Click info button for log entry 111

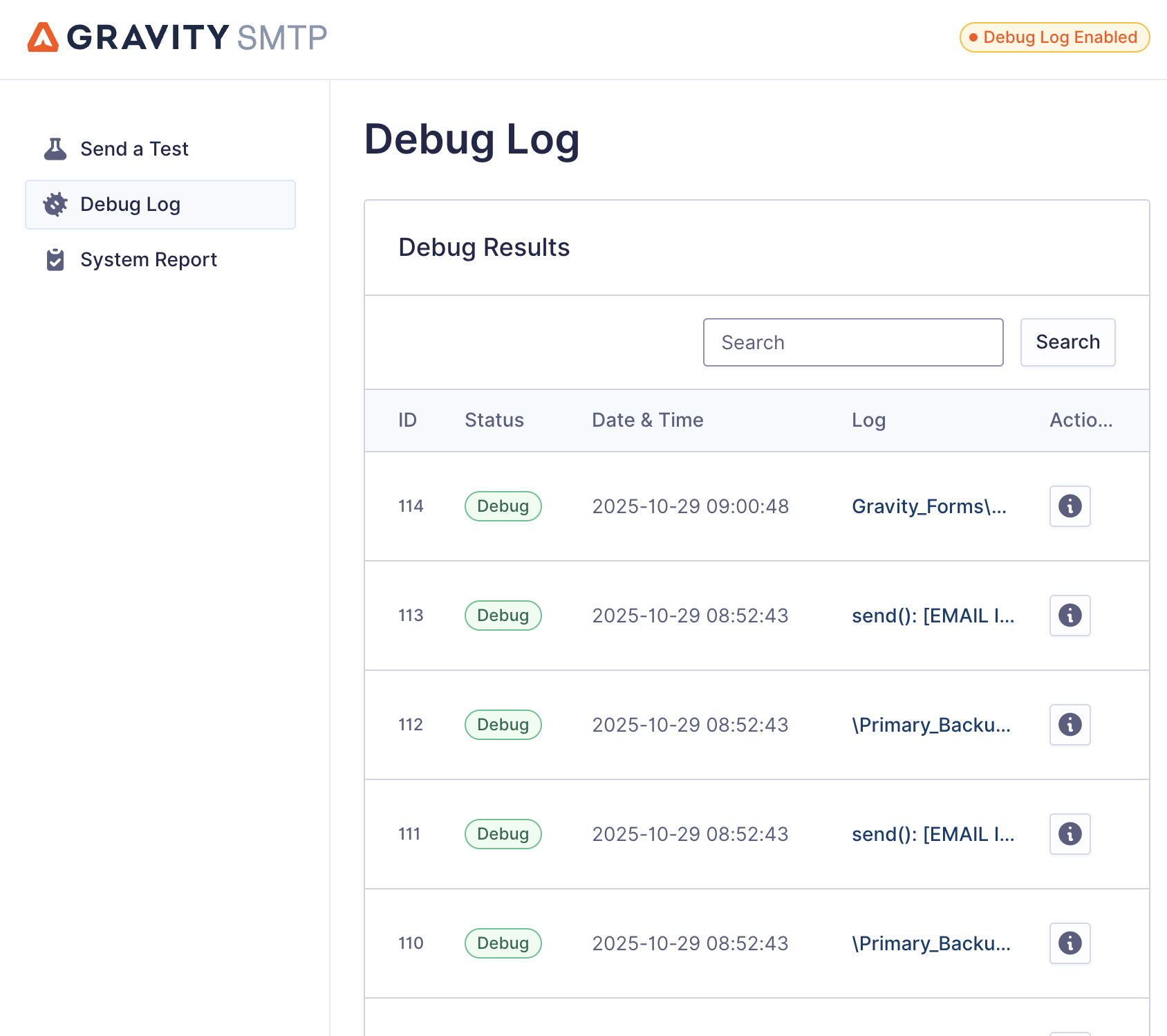pos(1070,834)
